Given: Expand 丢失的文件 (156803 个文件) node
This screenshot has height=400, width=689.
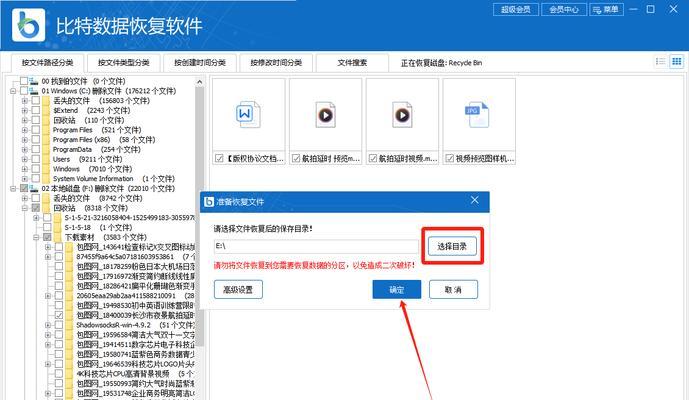Looking at the screenshot, I should [x=25, y=101].
